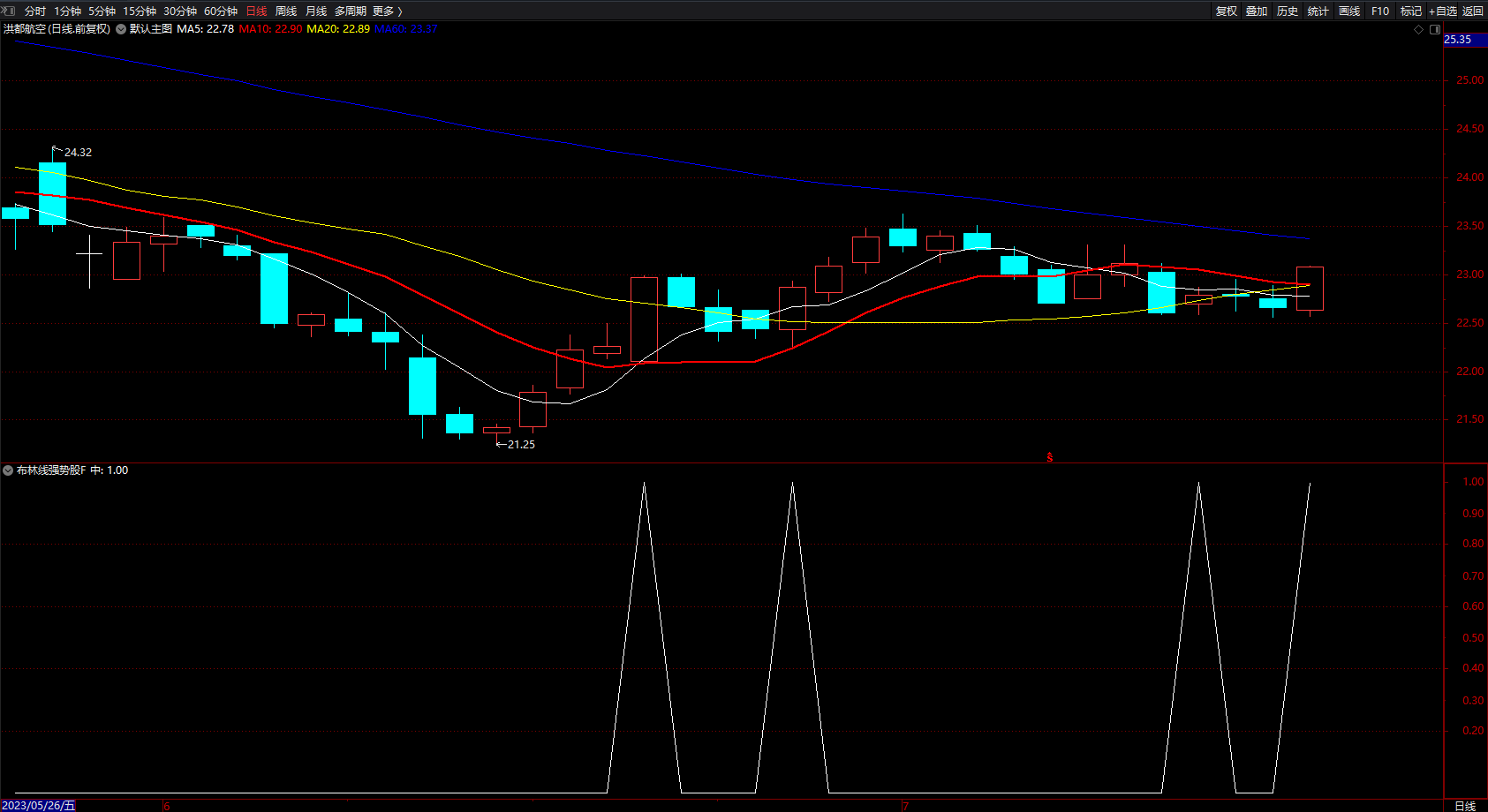Click the 24.32 high price annotation
Viewport: 1488px width, 812px height.
pyautogui.click(x=78, y=153)
